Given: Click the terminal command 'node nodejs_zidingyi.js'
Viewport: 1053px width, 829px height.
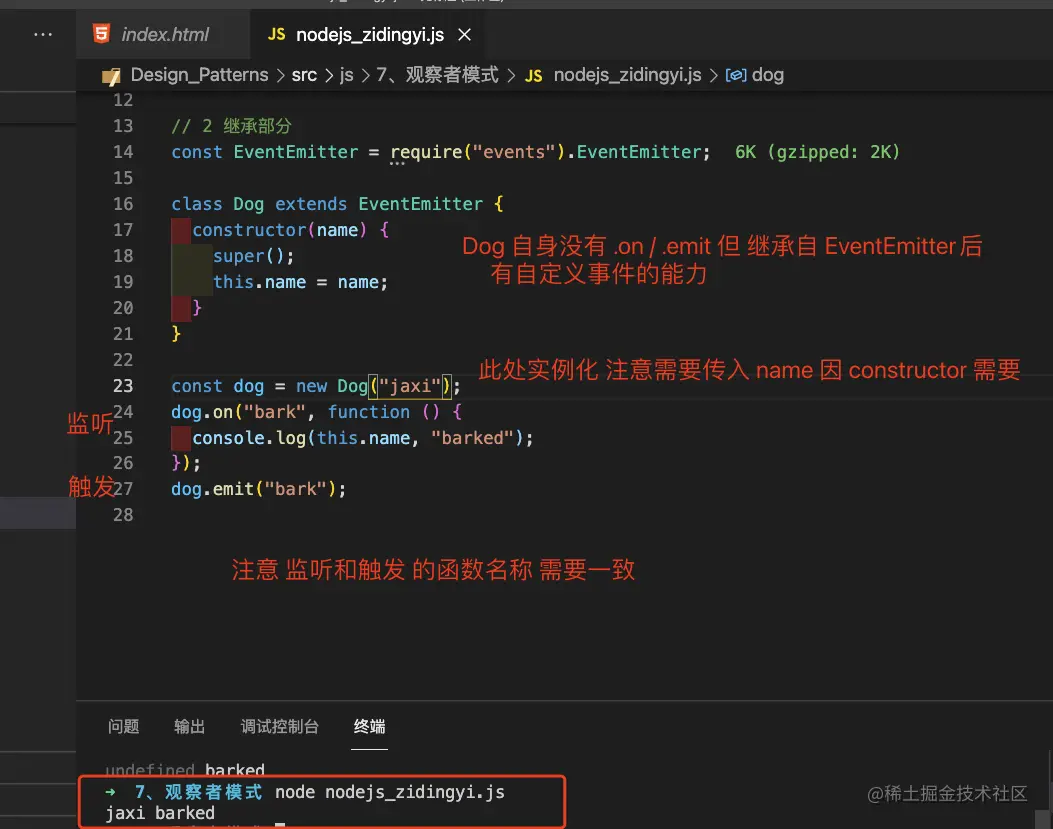Looking at the screenshot, I should [x=390, y=792].
